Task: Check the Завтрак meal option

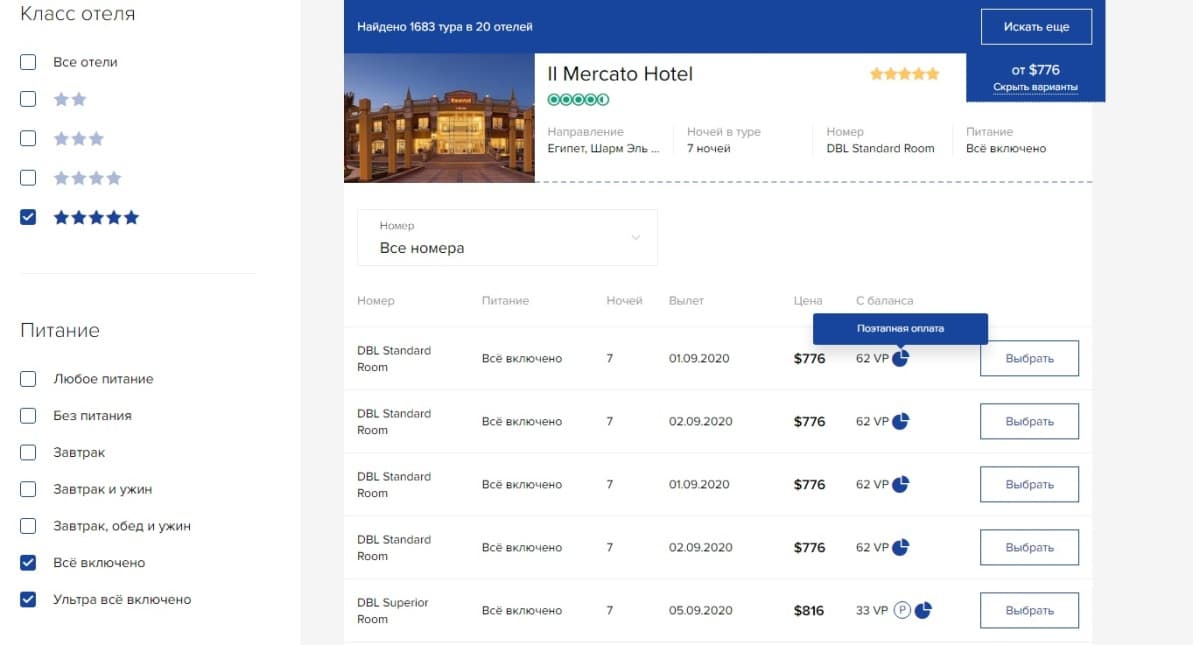Action: [x=28, y=452]
